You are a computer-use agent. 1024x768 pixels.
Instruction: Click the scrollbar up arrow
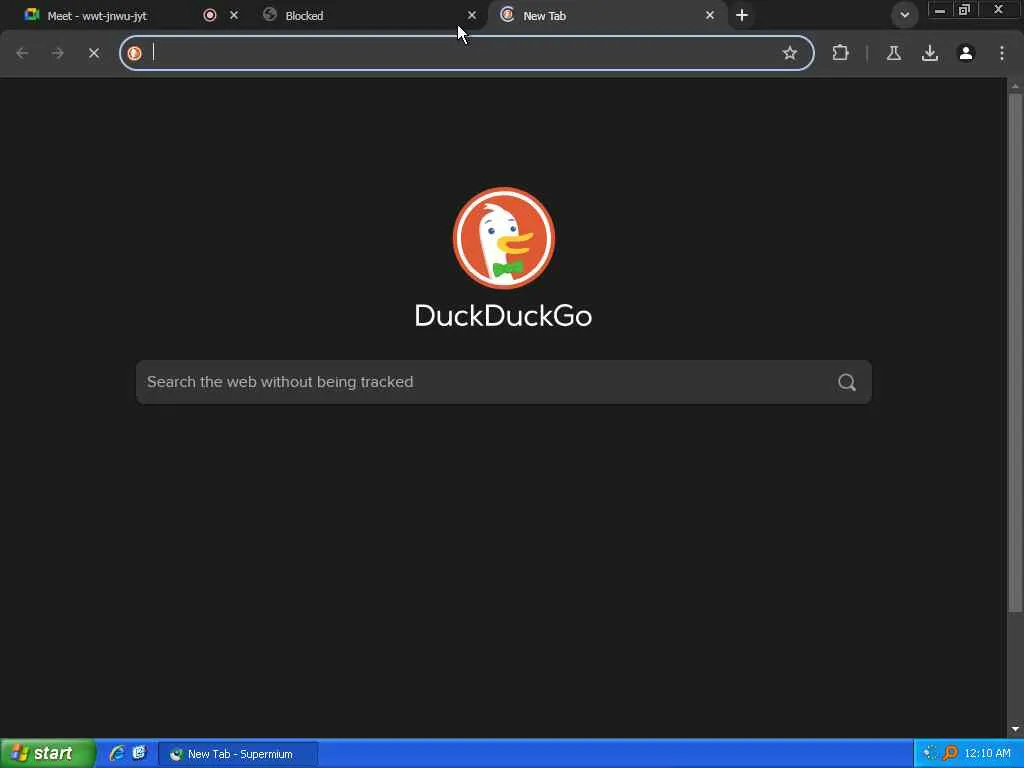pos(1015,86)
